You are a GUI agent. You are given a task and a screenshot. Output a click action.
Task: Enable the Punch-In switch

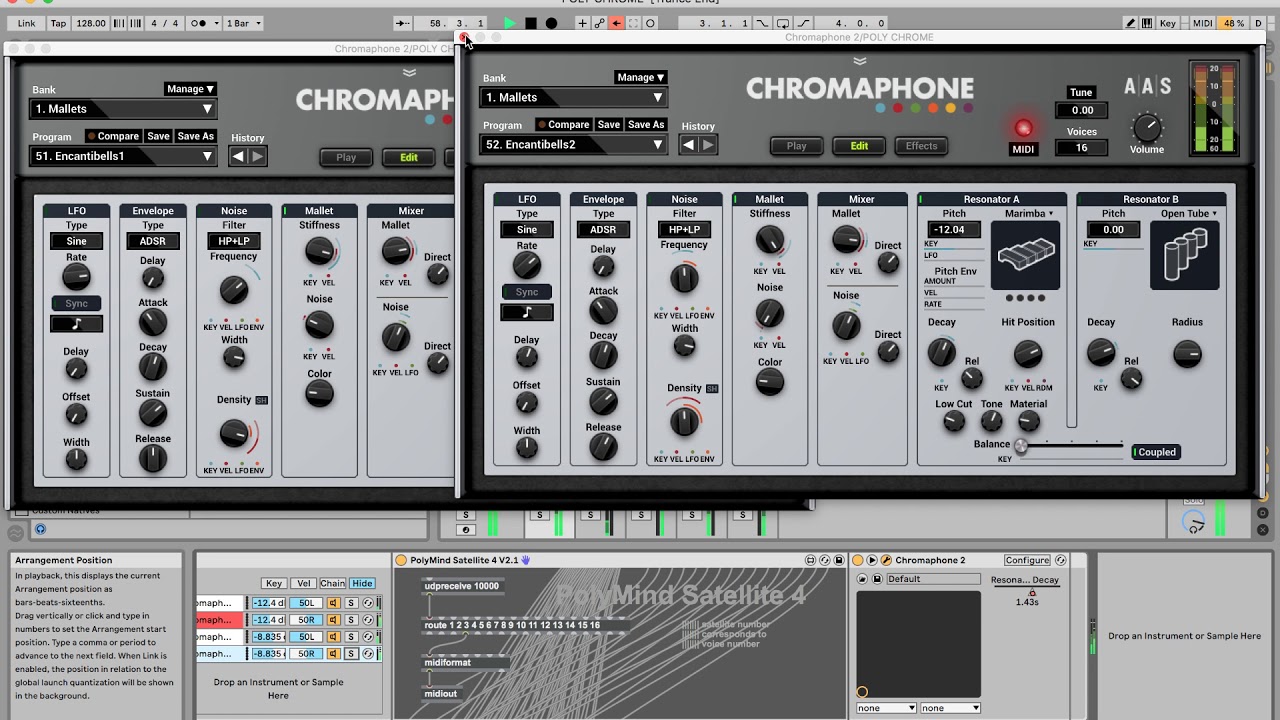point(763,23)
